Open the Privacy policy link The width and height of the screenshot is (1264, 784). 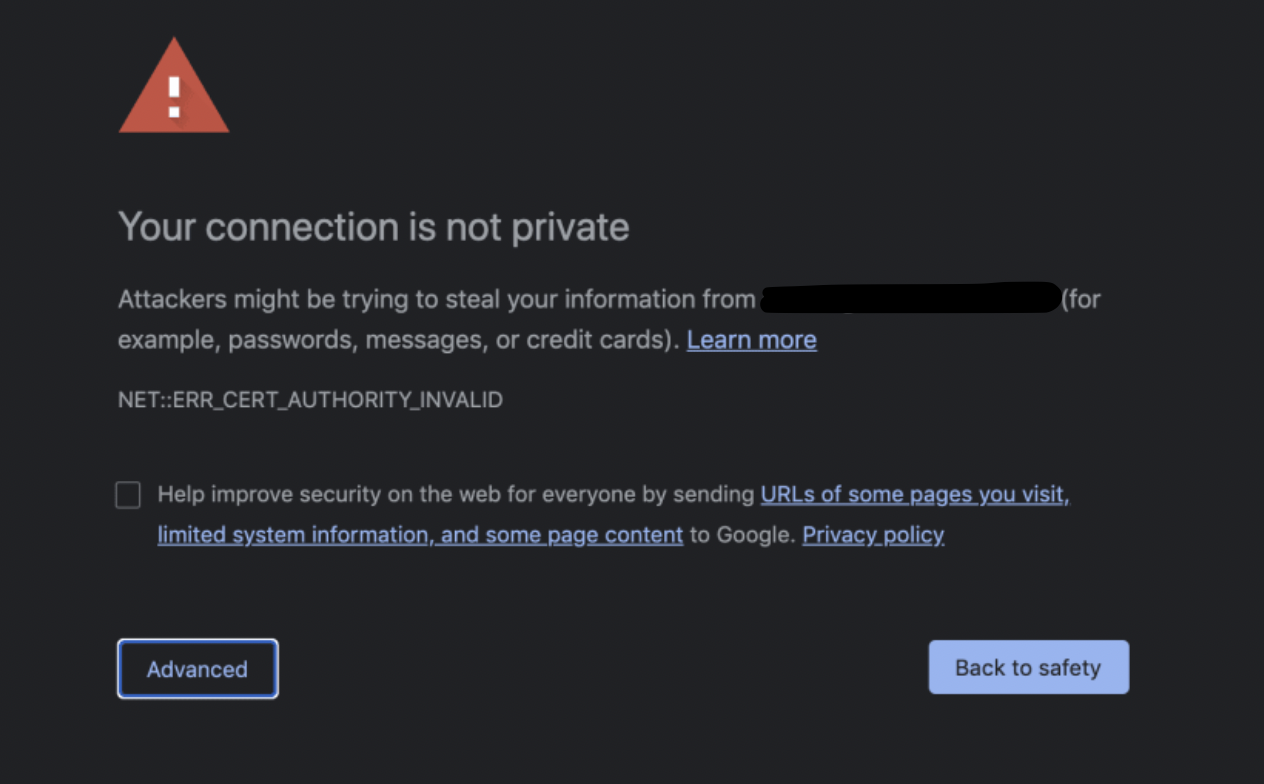pyautogui.click(x=873, y=535)
